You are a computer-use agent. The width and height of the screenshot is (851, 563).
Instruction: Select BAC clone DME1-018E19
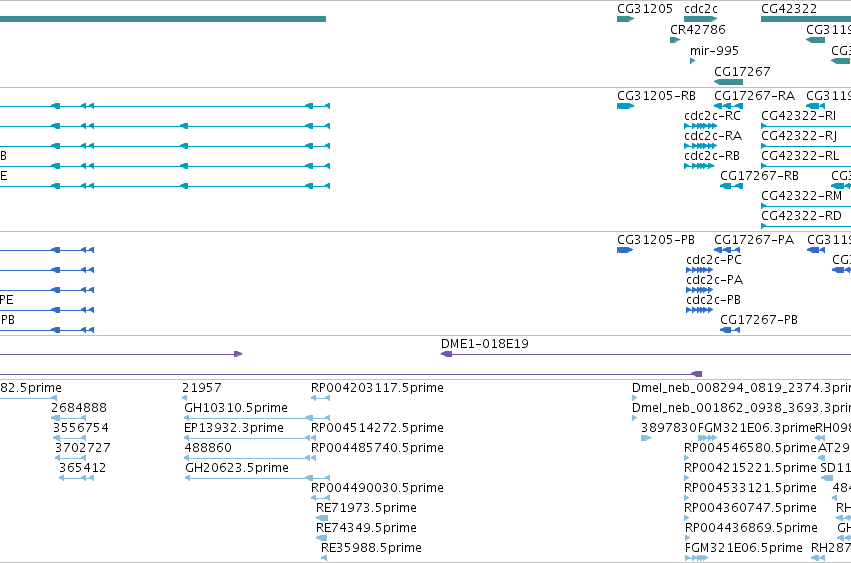click(485, 344)
